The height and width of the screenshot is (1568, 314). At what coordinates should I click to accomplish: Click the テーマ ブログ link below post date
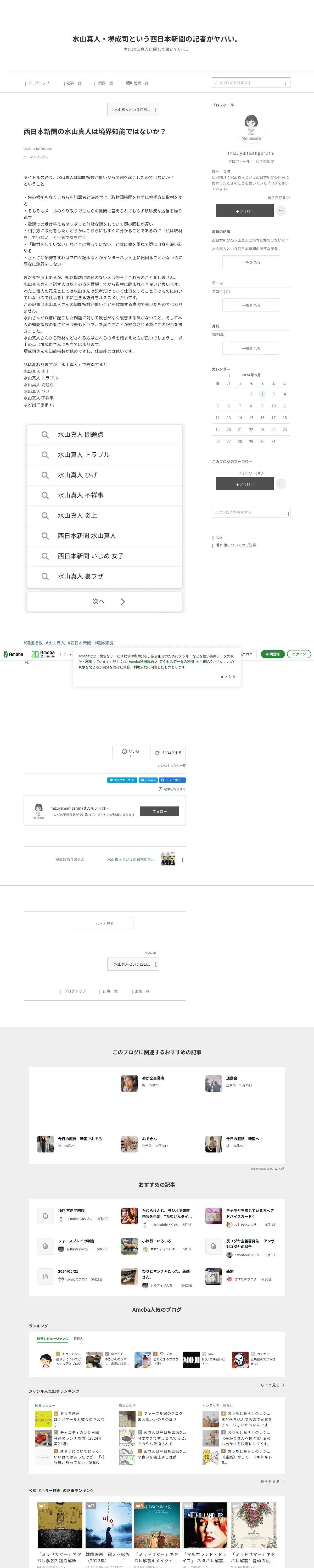pyautogui.click(x=42, y=157)
